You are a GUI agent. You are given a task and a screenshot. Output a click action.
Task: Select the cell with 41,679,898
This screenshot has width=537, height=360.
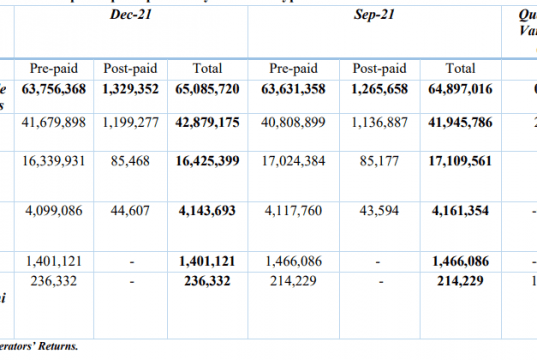(54, 123)
